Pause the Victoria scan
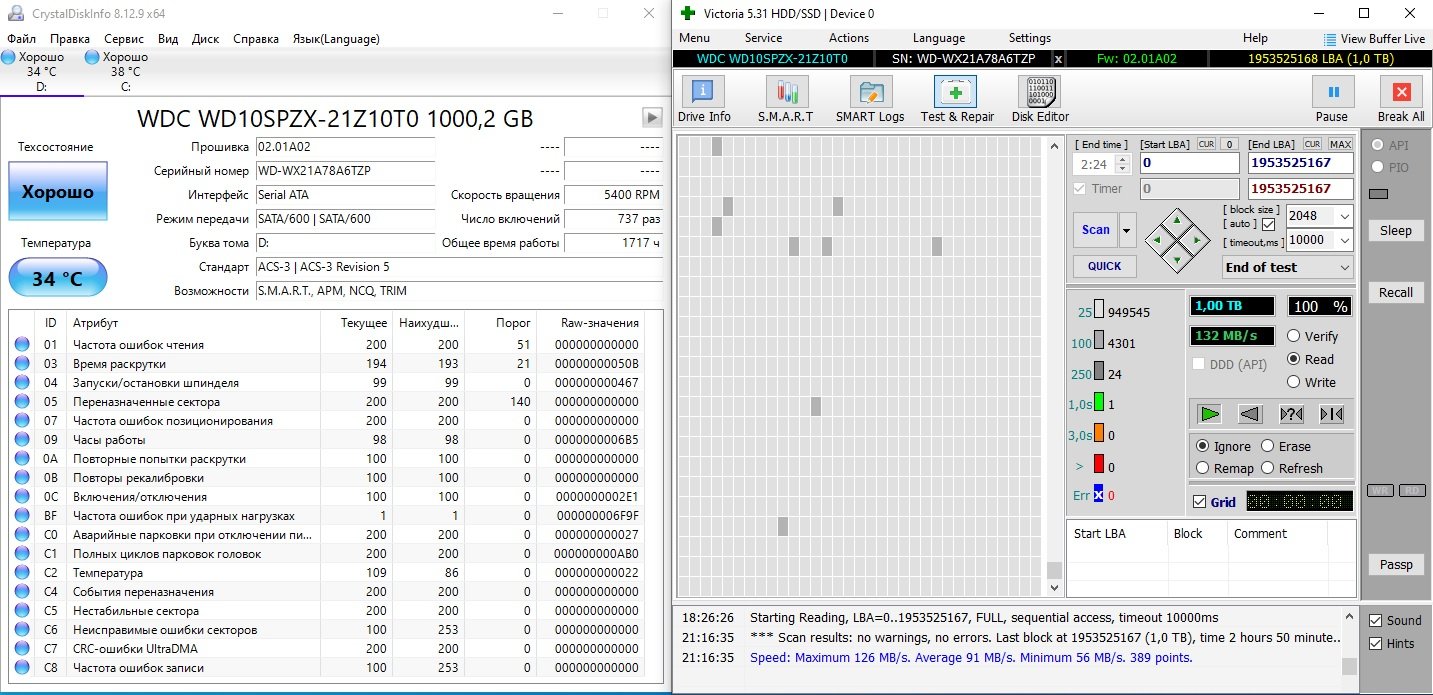The image size is (1433, 695). [x=1333, y=100]
